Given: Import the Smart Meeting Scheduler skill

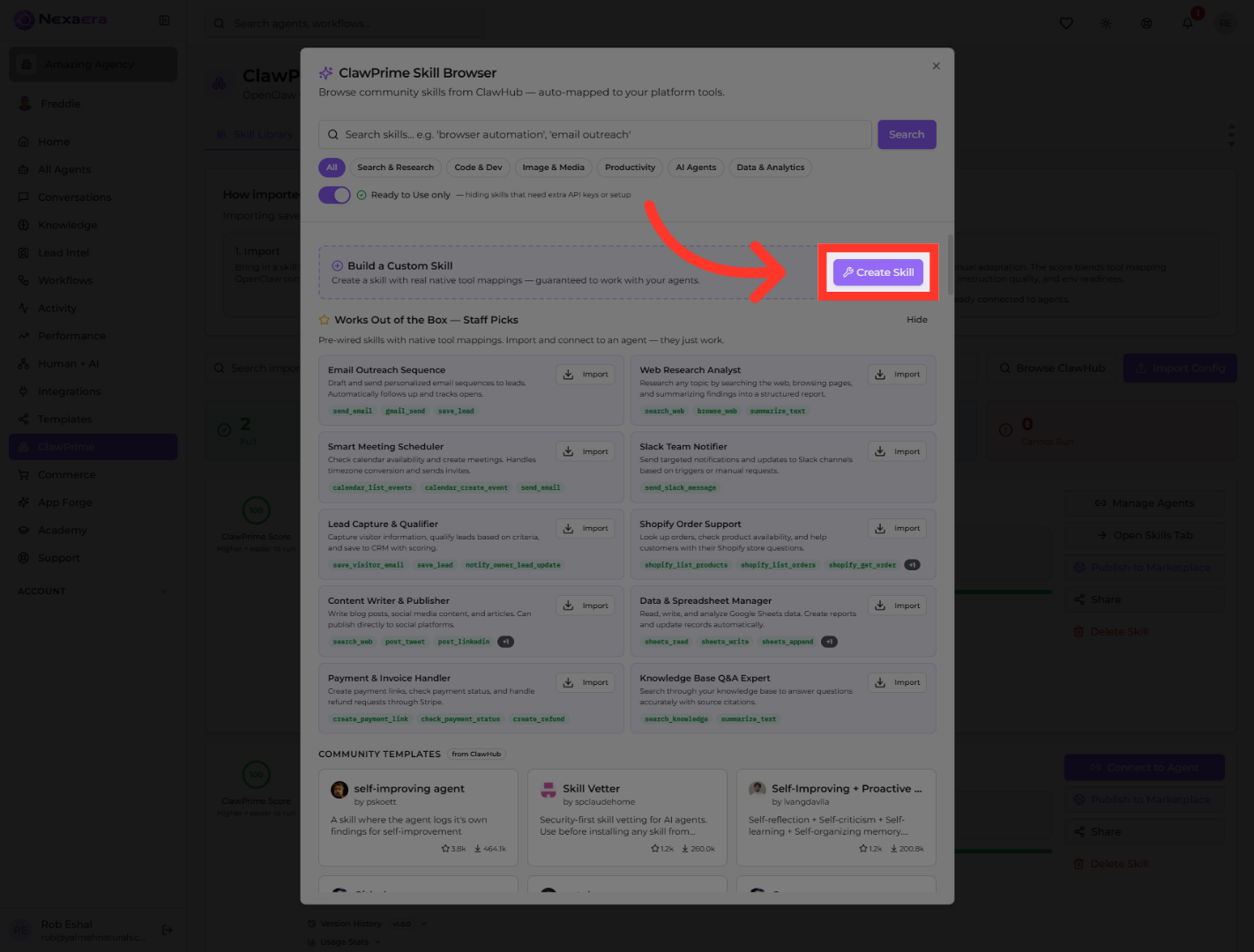Looking at the screenshot, I should (x=586, y=451).
